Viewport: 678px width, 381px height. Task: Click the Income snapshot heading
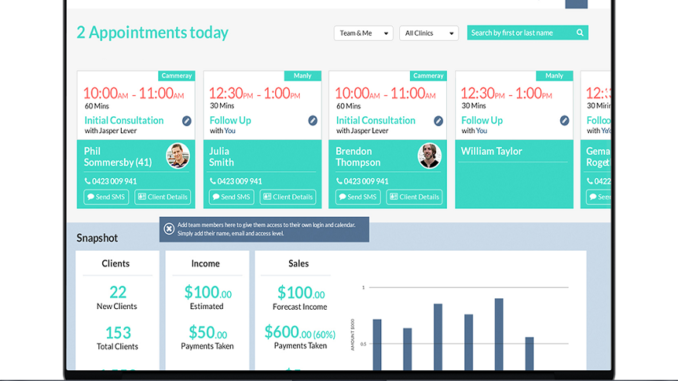tap(205, 263)
